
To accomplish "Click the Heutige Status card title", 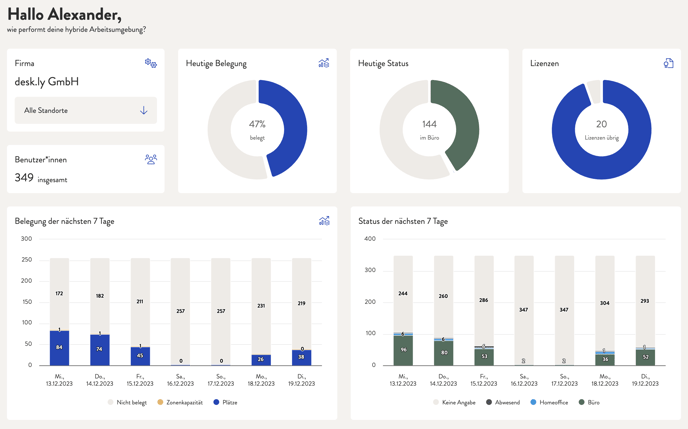I will [x=383, y=64].
